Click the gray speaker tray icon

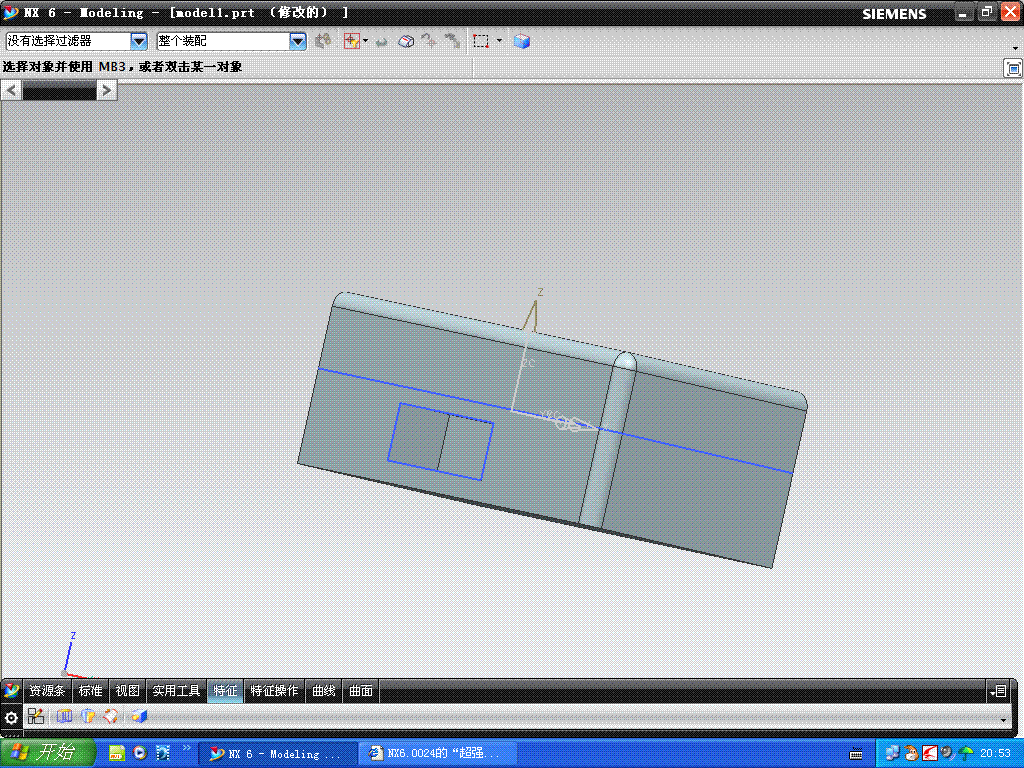click(x=948, y=754)
